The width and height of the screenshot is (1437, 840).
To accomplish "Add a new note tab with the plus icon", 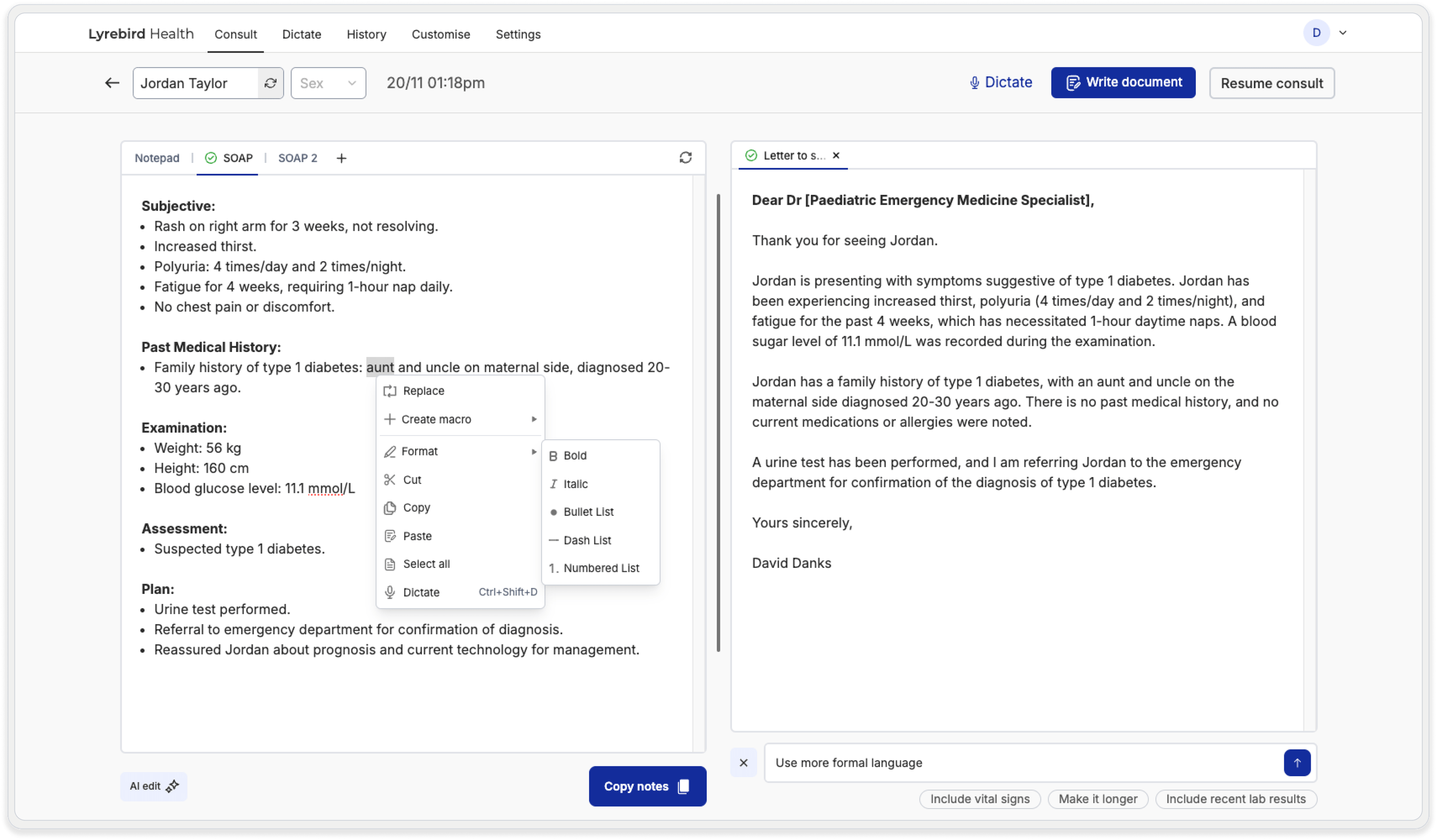I will coord(341,158).
